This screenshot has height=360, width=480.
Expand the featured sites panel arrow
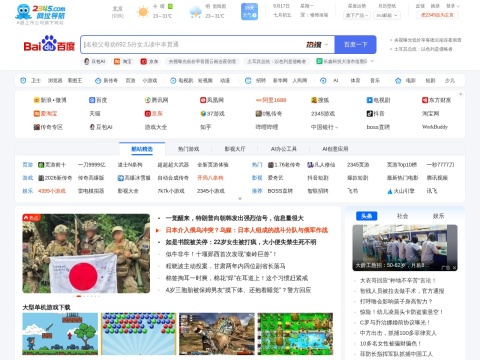pyautogui.click(x=240, y=199)
